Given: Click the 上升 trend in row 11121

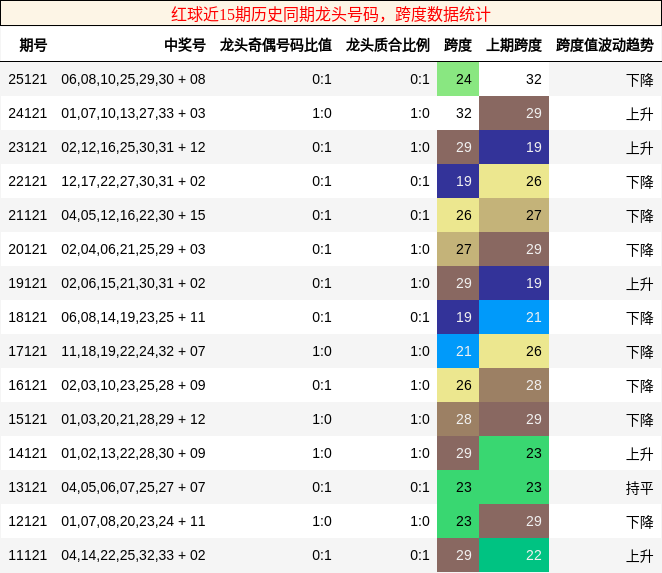Looking at the screenshot, I should tap(640, 556).
